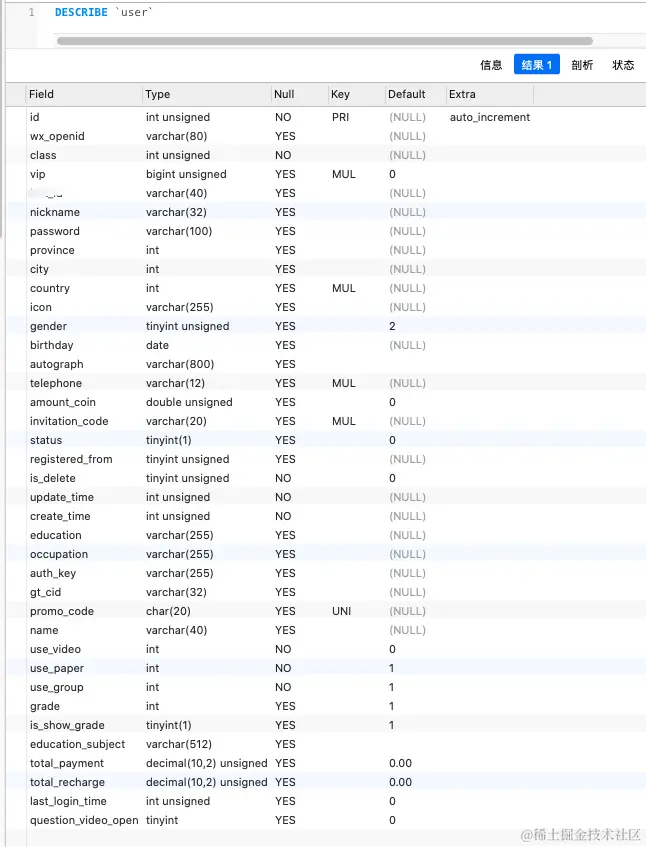Image resolution: width=646 pixels, height=847 pixels.
Task: Select the 'telephone' field cell
Action: (x=56, y=383)
